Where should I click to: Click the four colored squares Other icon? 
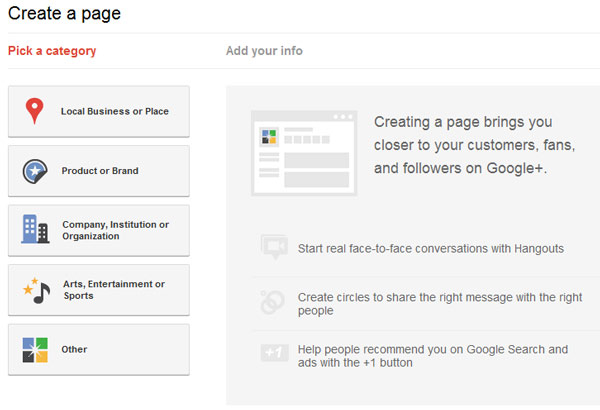(35, 350)
